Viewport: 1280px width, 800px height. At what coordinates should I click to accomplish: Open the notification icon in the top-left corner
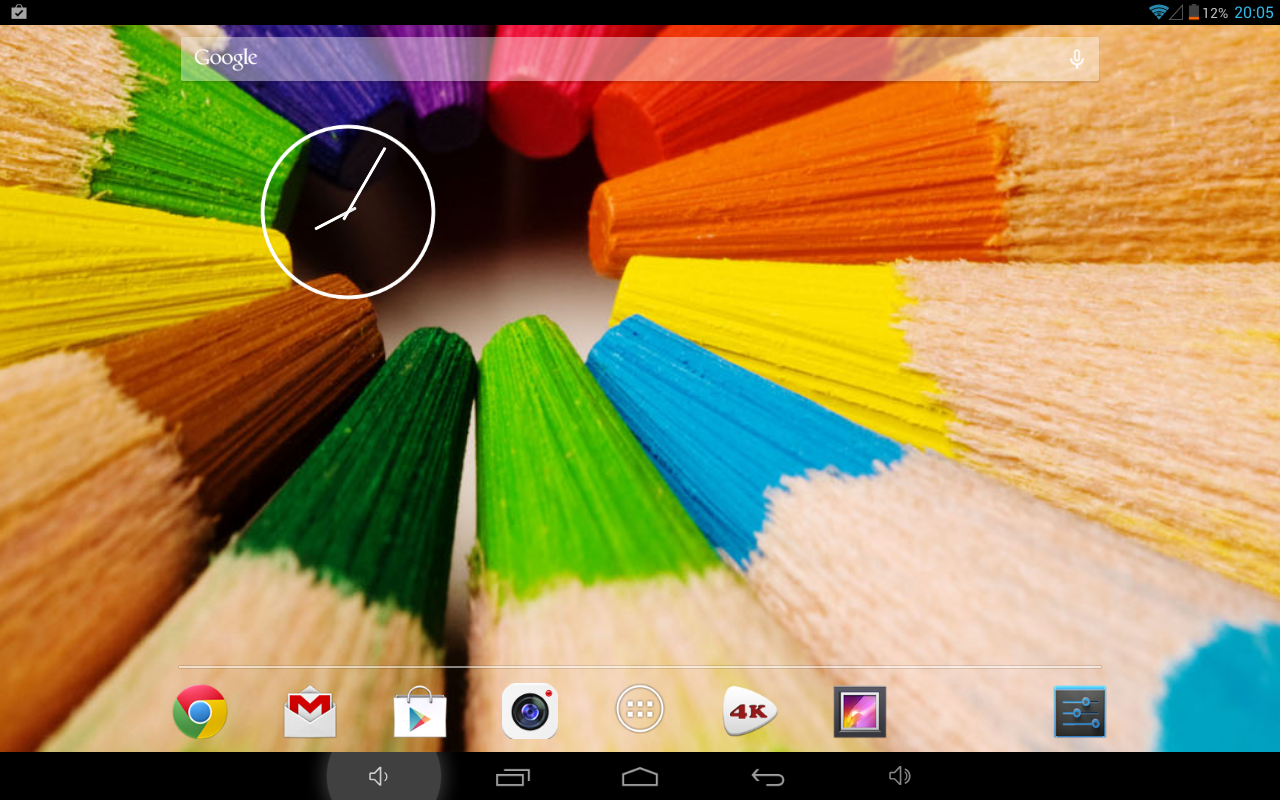(x=18, y=12)
